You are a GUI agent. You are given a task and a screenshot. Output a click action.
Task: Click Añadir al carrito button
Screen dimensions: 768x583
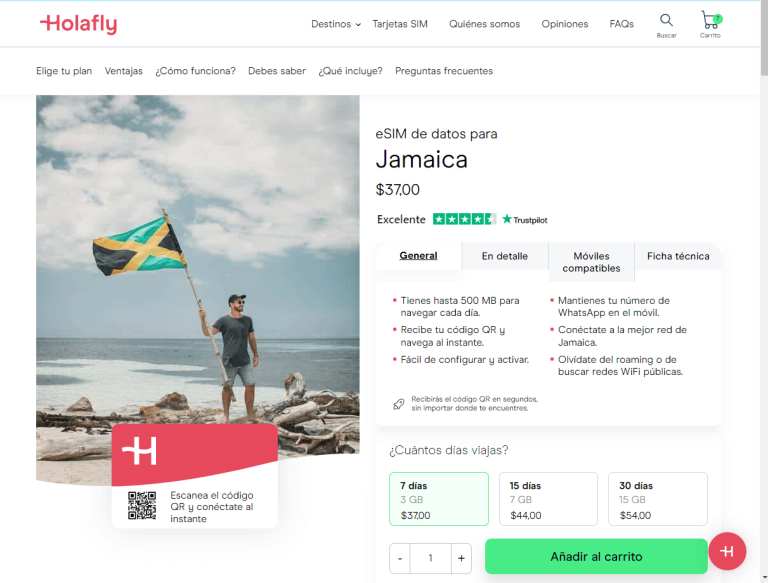click(x=596, y=556)
